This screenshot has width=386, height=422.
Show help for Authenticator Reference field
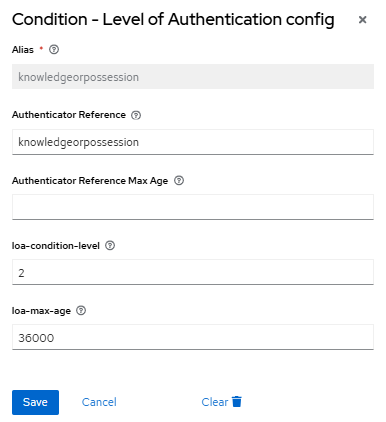[x=136, y=115]
